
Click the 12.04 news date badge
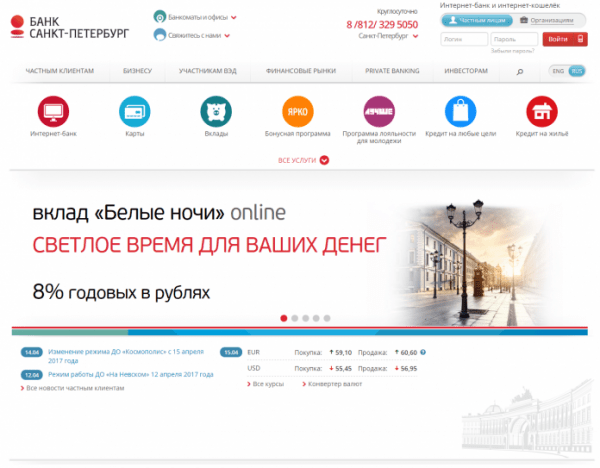(32, 375)
